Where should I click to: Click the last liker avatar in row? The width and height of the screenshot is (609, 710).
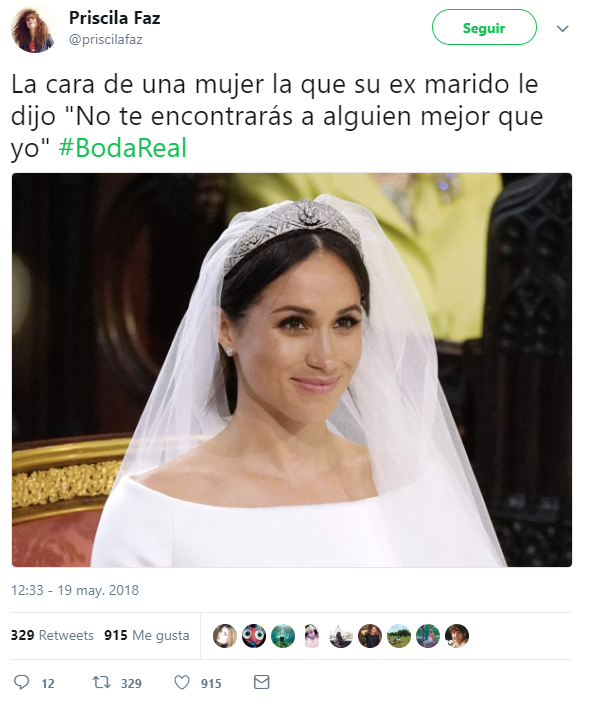456,636
